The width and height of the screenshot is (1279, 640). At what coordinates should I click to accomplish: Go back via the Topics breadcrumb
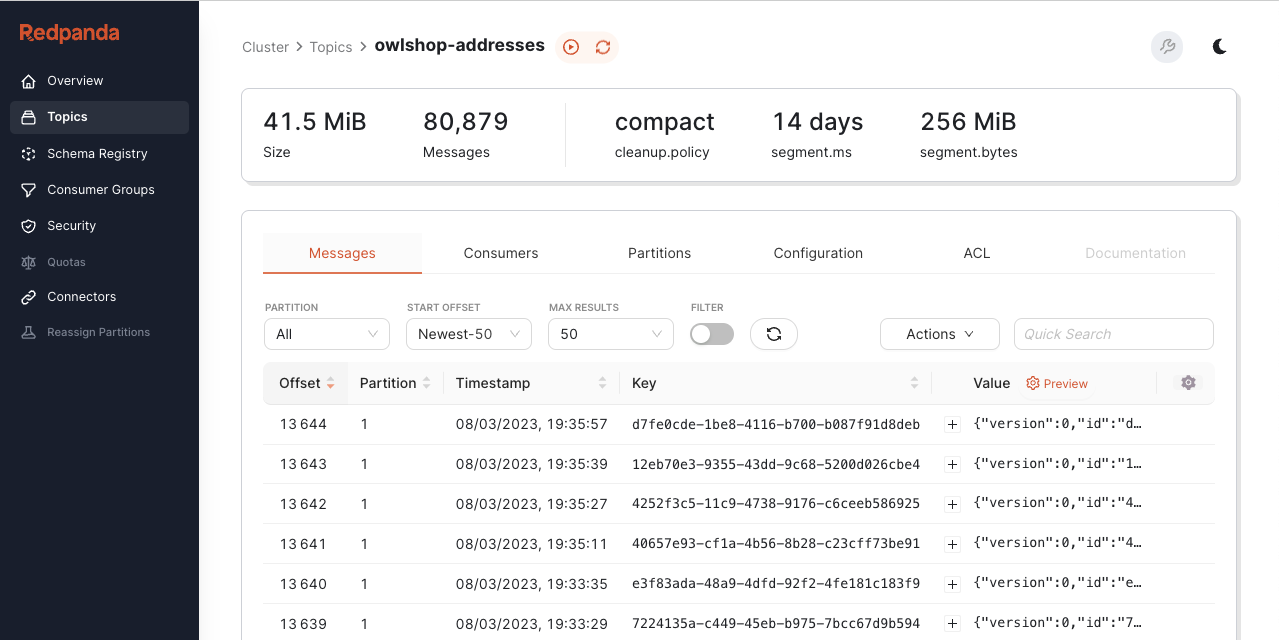pos(331,46)
